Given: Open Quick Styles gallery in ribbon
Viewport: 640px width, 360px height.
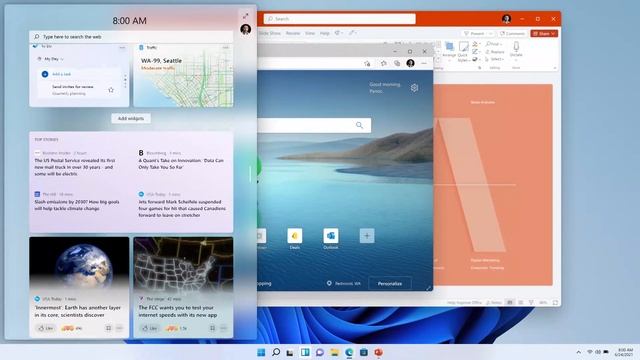Looking at the screenshot, I should tap(463, 52).
